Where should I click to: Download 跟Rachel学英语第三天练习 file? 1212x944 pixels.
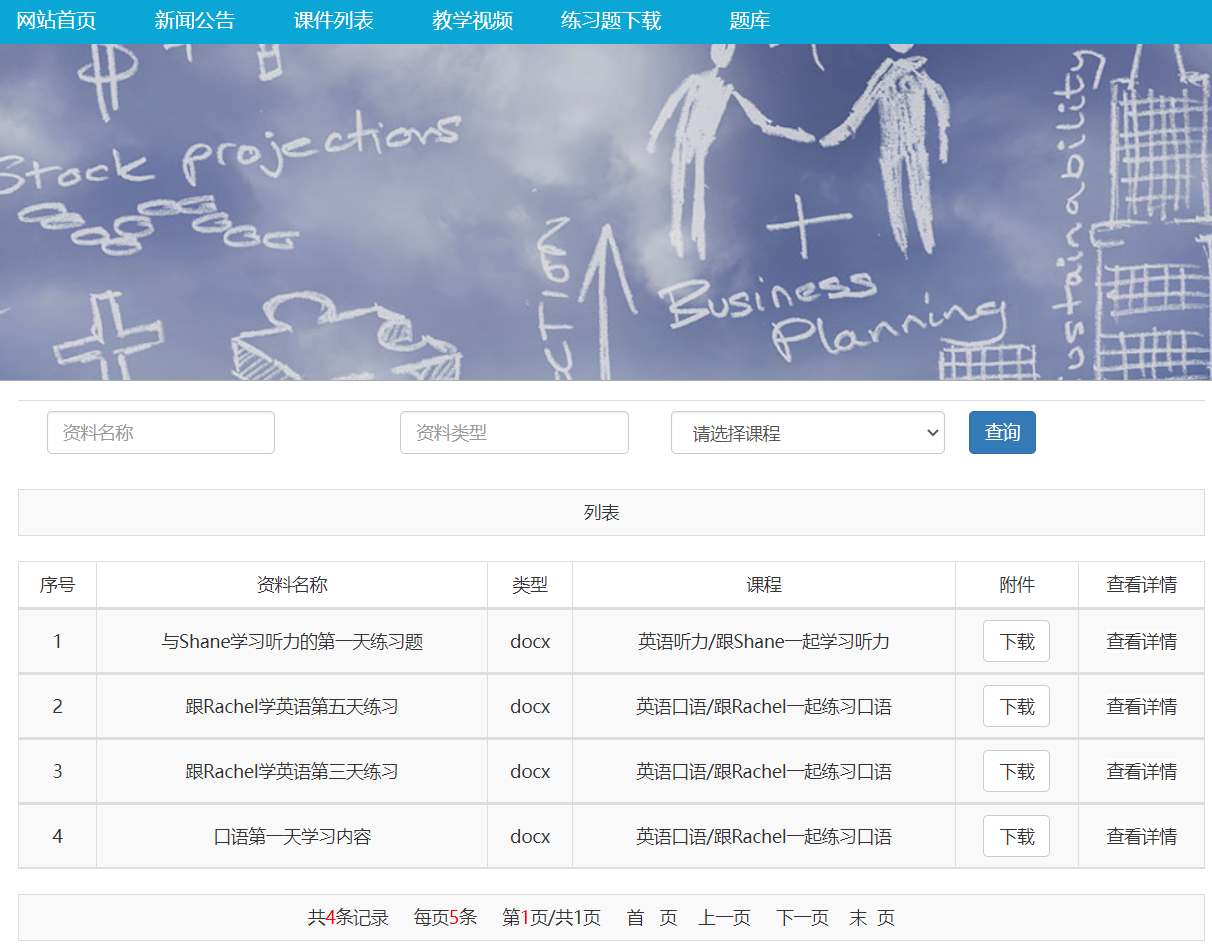tap(1016, 771)
